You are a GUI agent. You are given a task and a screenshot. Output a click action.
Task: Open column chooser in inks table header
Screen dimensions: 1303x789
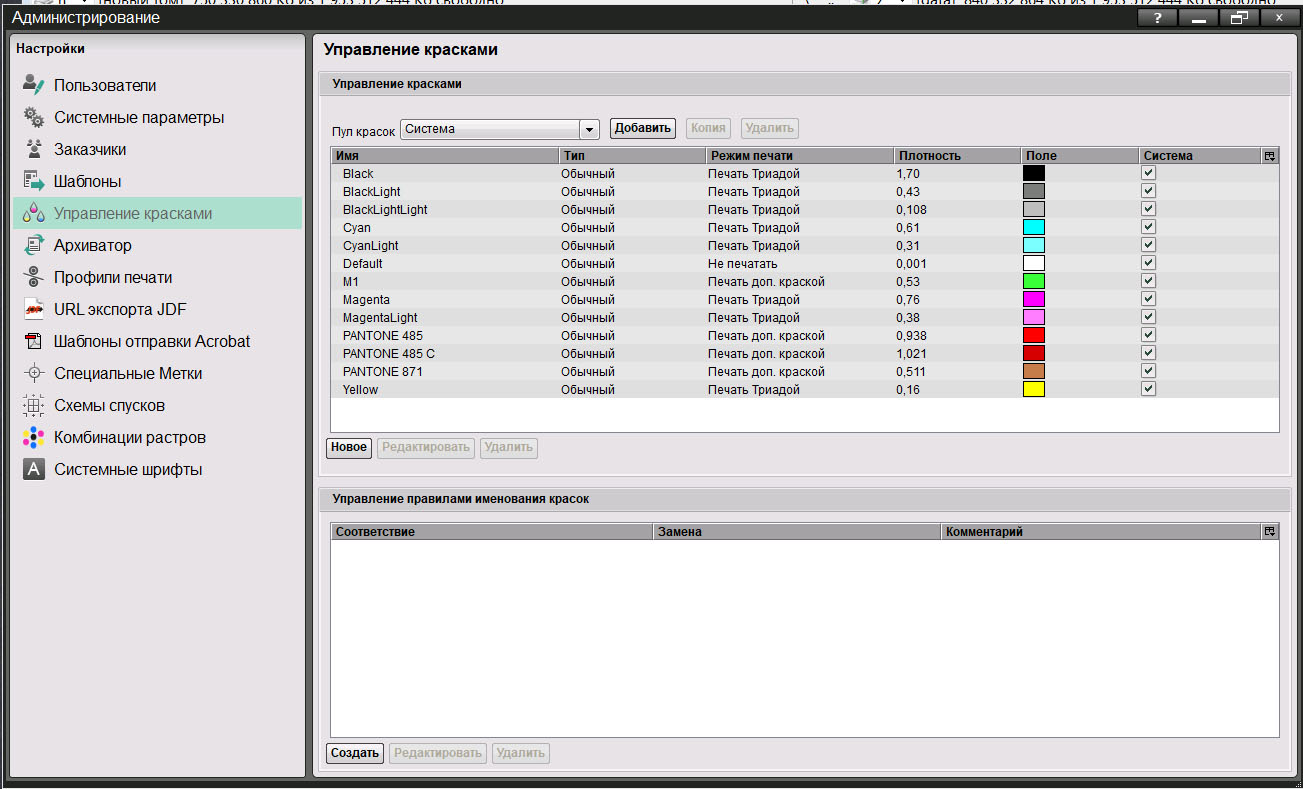(x=1269, y=156)
